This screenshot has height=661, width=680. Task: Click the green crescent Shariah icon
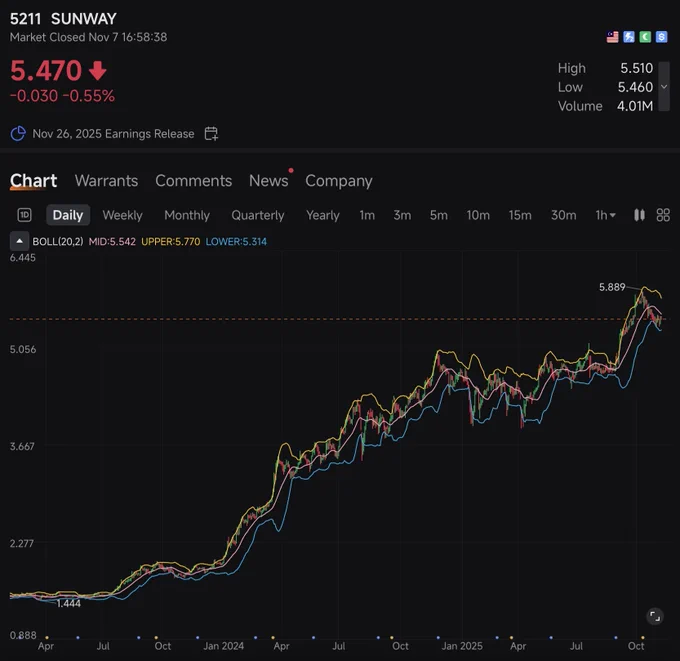(645, 37)
